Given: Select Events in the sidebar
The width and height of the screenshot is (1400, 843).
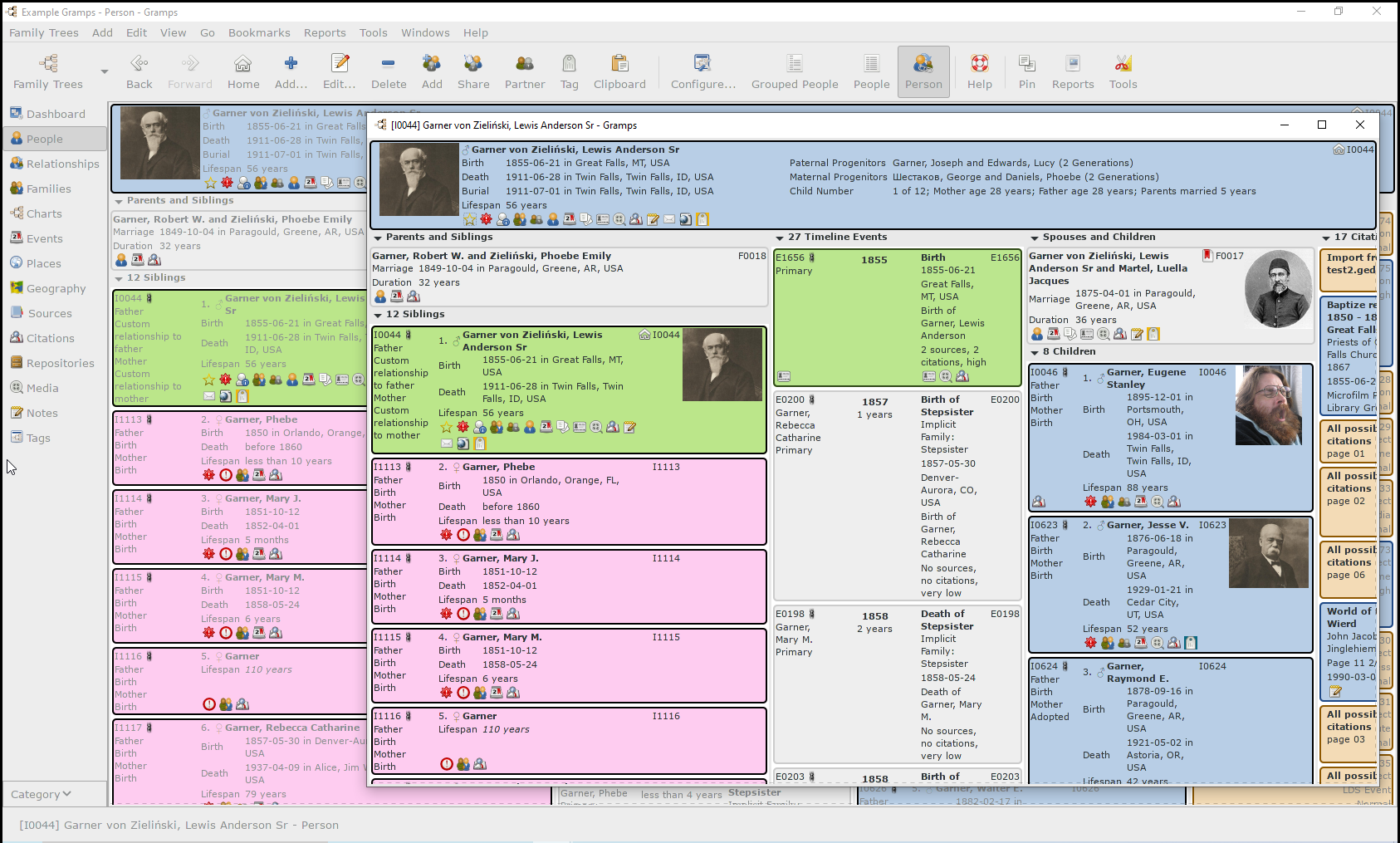Looking at the screenshot, I should (x=55, y=238).
